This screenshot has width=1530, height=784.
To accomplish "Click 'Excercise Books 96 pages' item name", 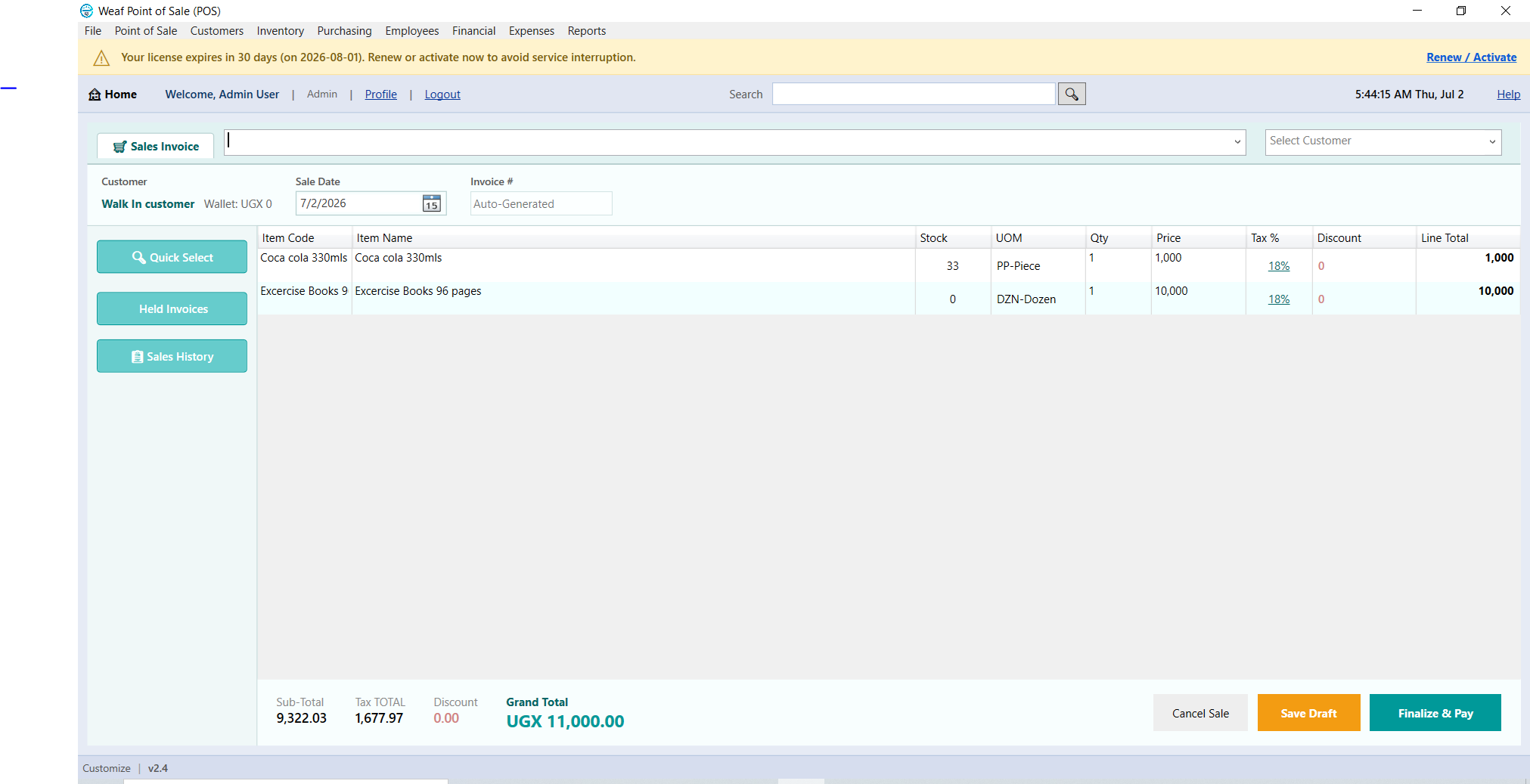I will tap(418, 291).
